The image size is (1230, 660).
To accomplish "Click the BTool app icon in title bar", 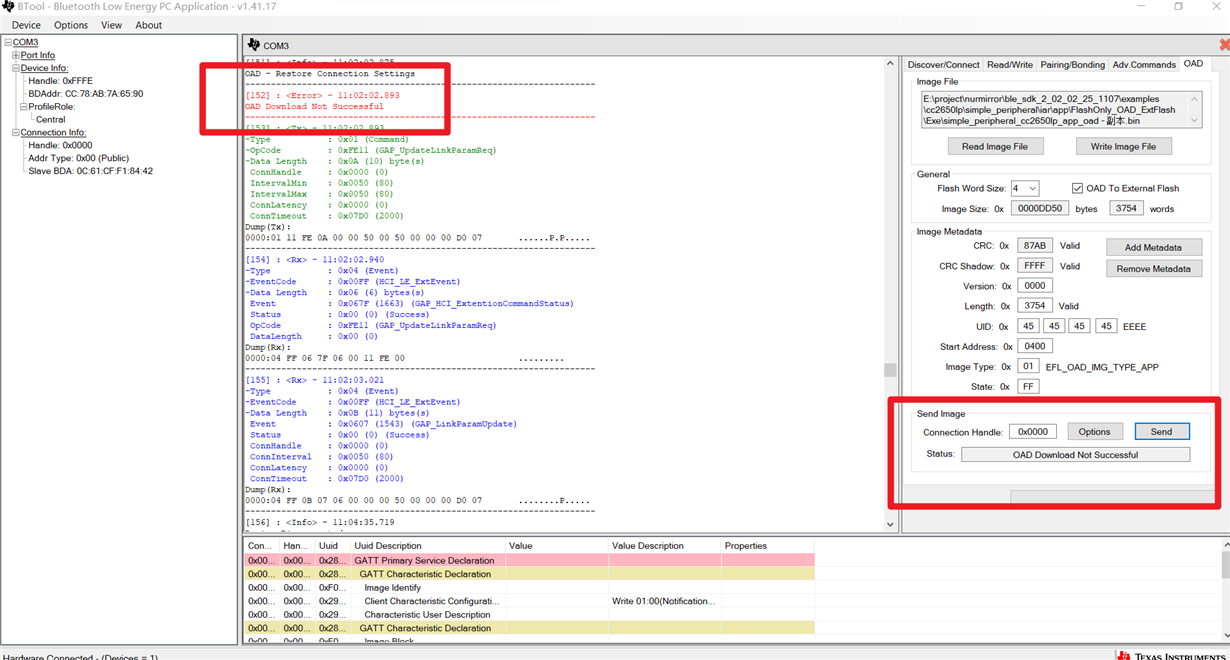I will coord(8,7).
